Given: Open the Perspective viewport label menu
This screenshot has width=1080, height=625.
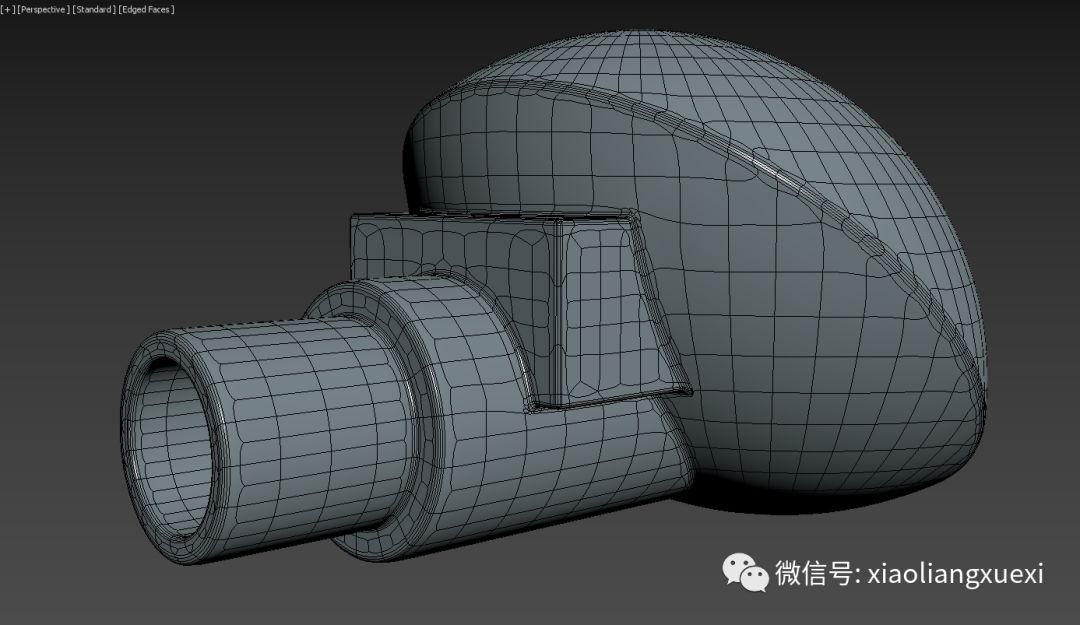Looking at the screenshot, I should pyautogui.click(x=43, y=10).
